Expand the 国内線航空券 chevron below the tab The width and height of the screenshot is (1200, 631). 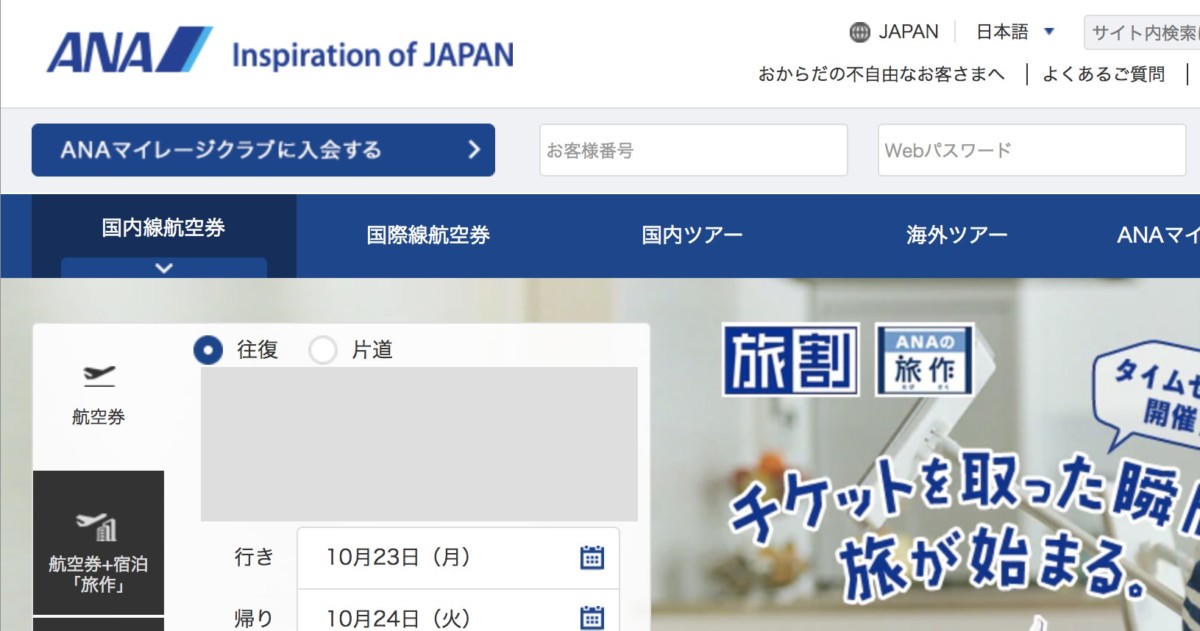coord(164,268)
